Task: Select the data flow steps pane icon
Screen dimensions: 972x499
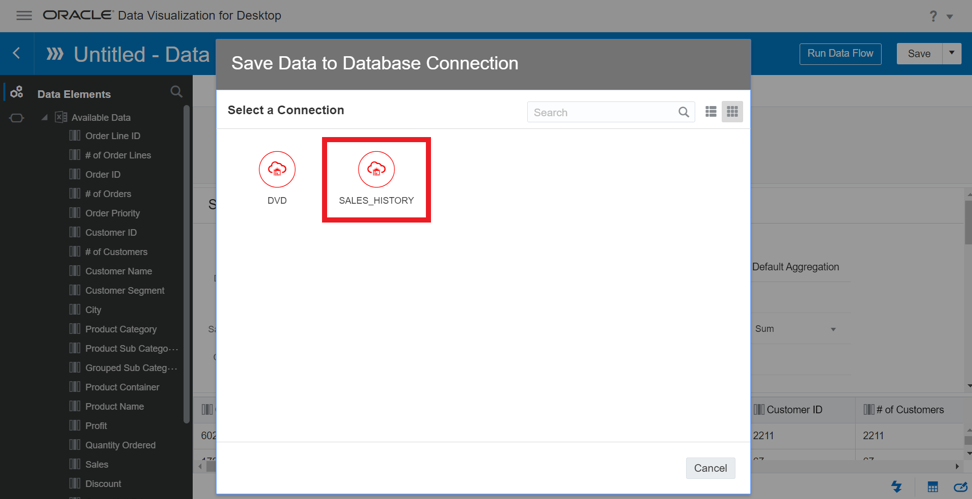Action: [17, 118]
